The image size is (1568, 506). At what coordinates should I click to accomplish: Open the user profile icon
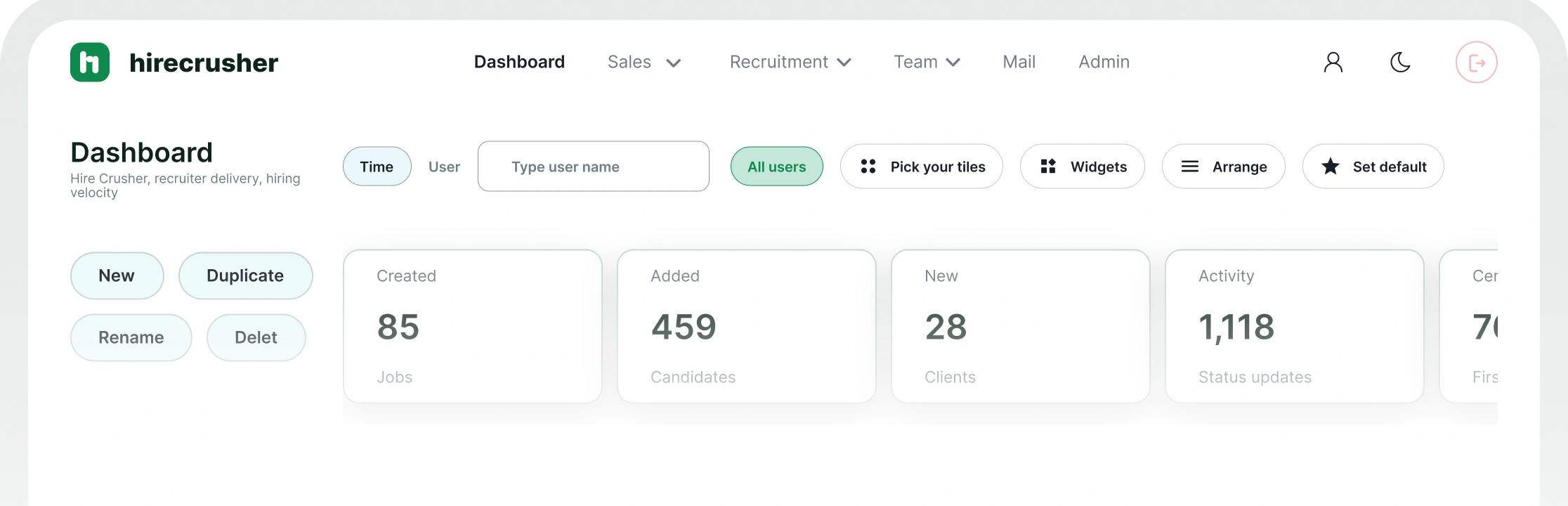click(x=1333, y=63)
